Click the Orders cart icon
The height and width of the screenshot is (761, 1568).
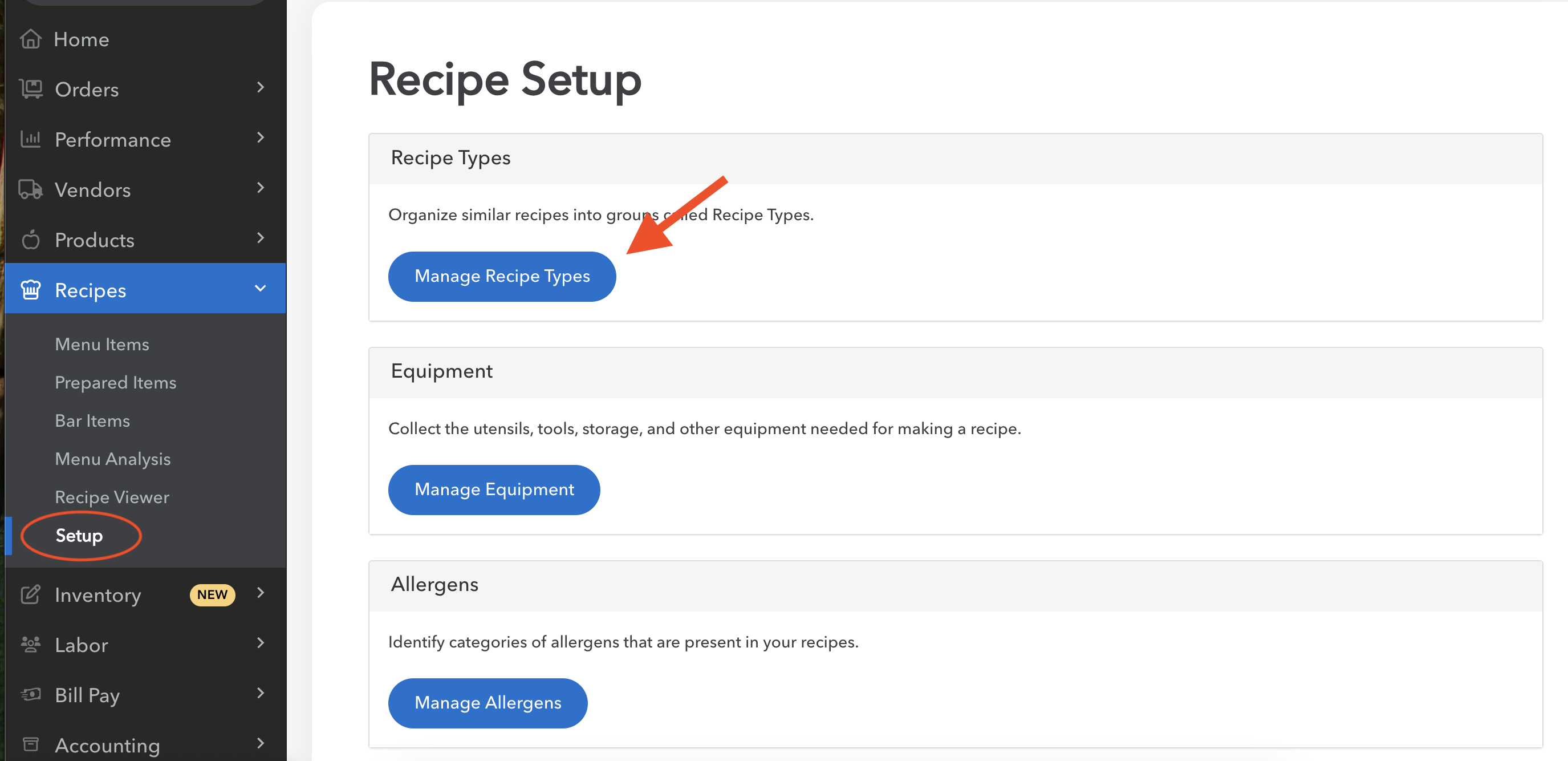(30, 90)
